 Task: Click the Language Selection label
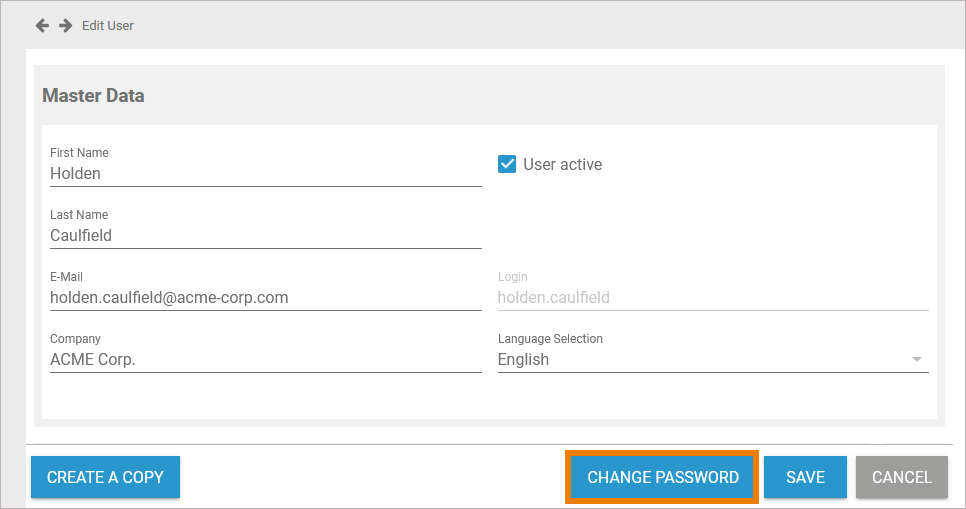tap(550, 338)
